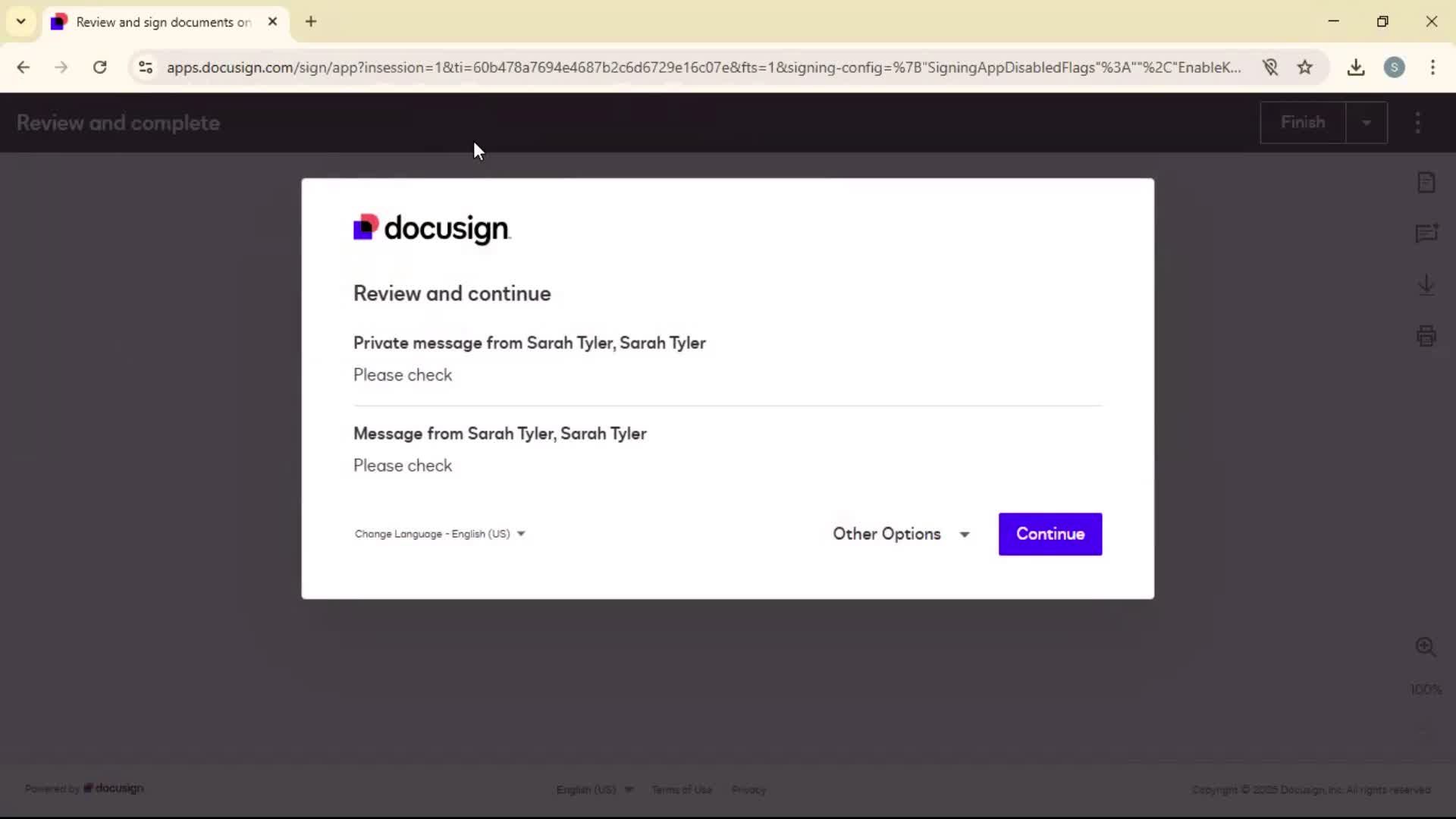Click the Review and continue heading
Viewport: 1456px width, 819px height.
click(452, 294)
